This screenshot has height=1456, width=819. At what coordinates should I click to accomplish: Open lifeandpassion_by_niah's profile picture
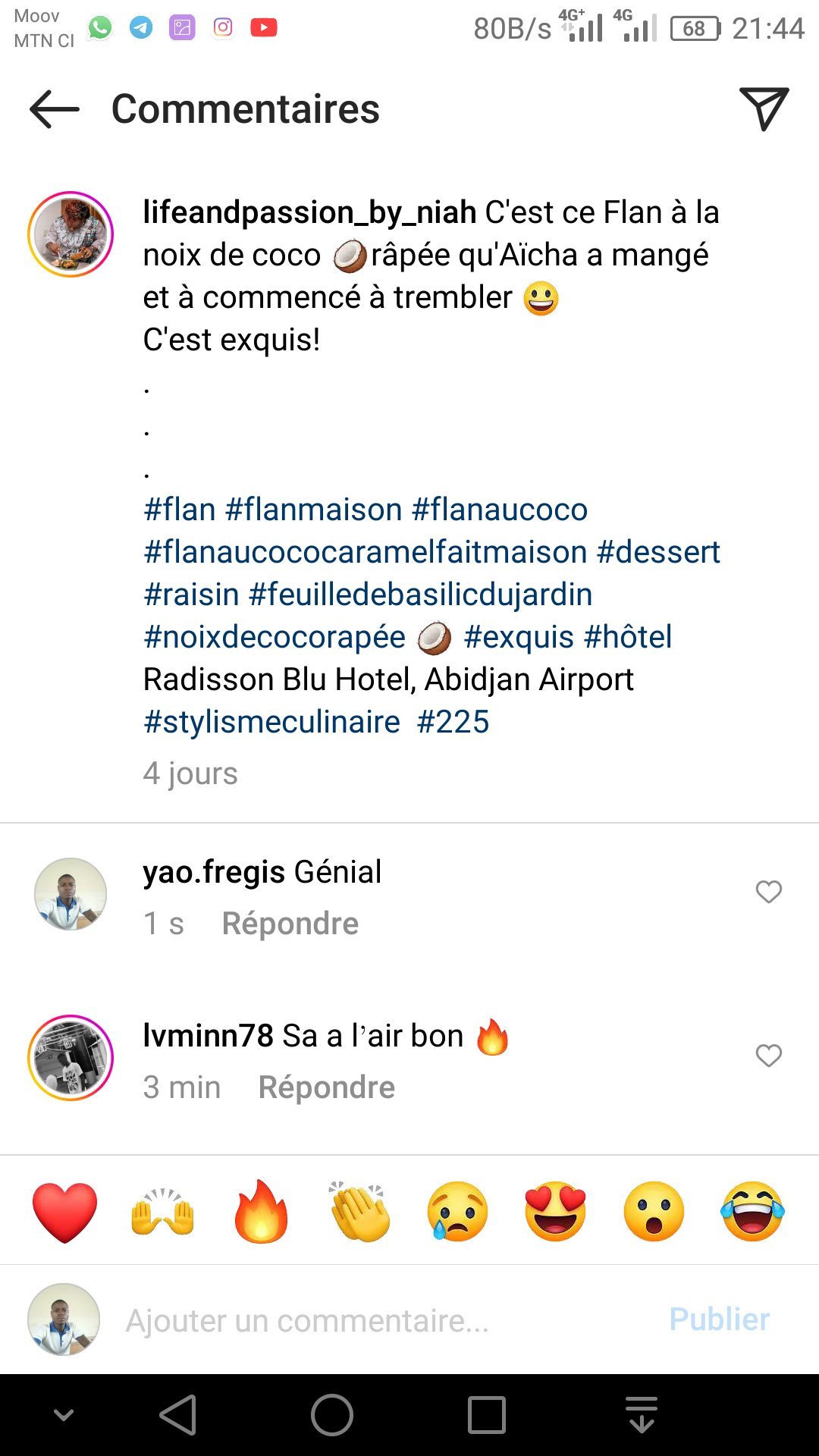(x=71, y=234)
